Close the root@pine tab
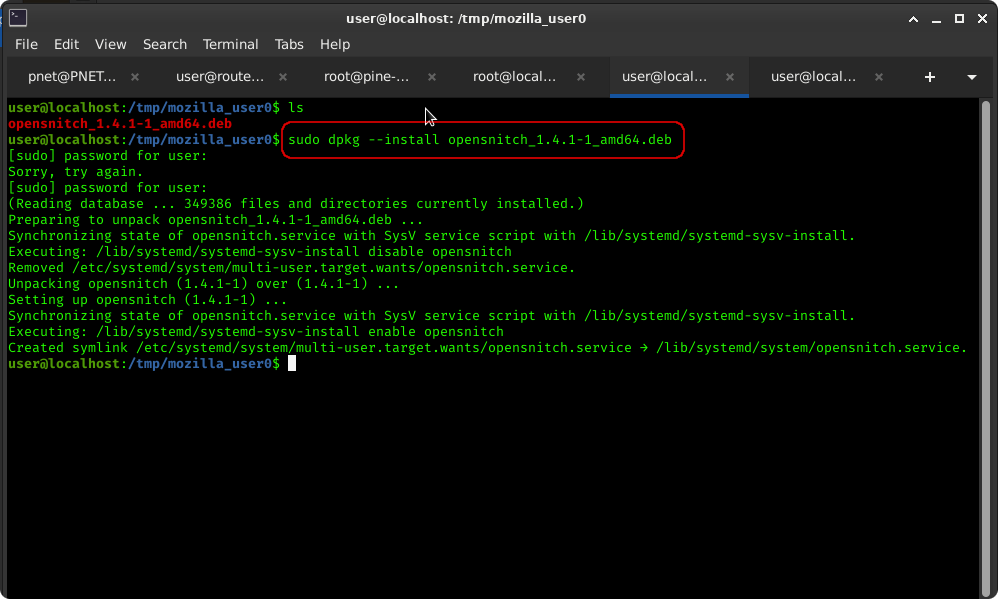Viewport: 998px width, 599px height. coord(432,77)
